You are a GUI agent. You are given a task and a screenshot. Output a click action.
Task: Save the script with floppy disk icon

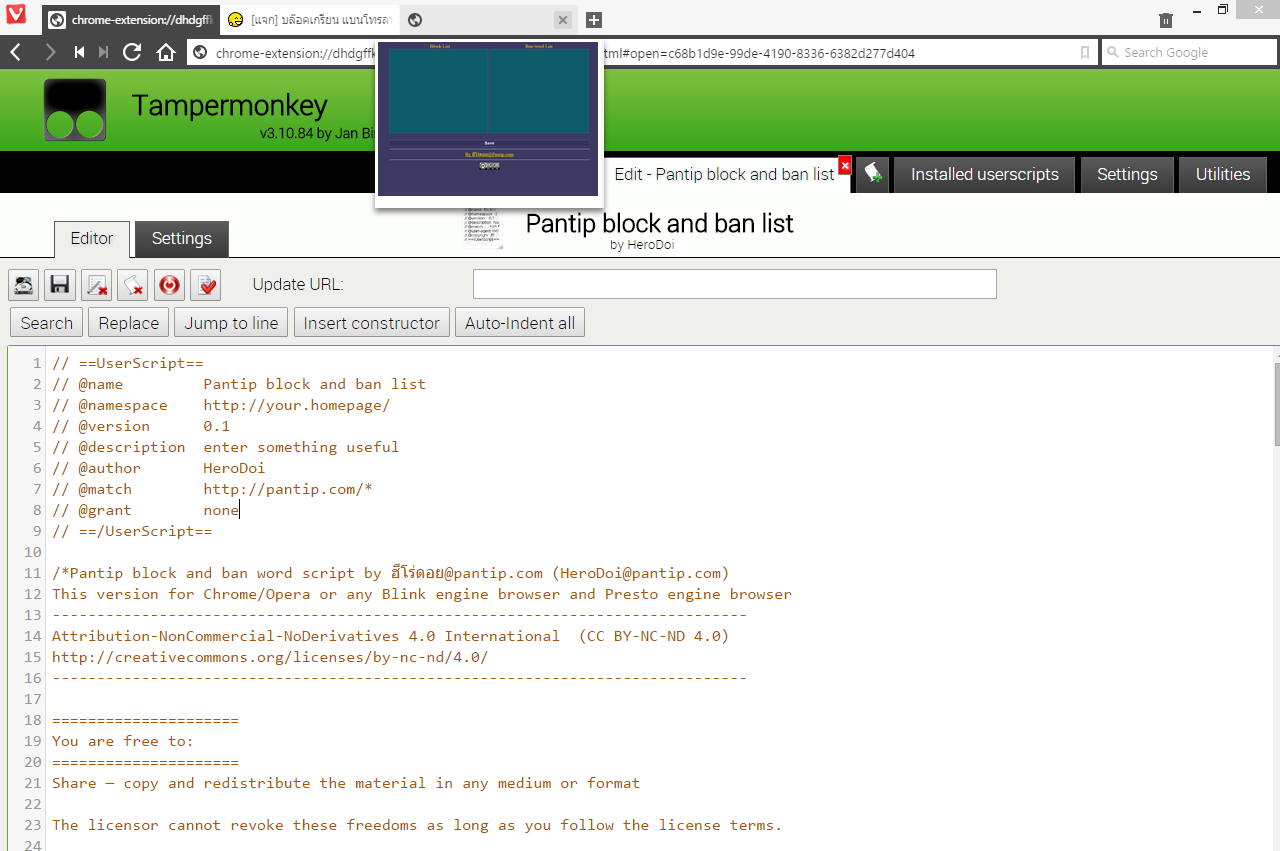(60, 285)
